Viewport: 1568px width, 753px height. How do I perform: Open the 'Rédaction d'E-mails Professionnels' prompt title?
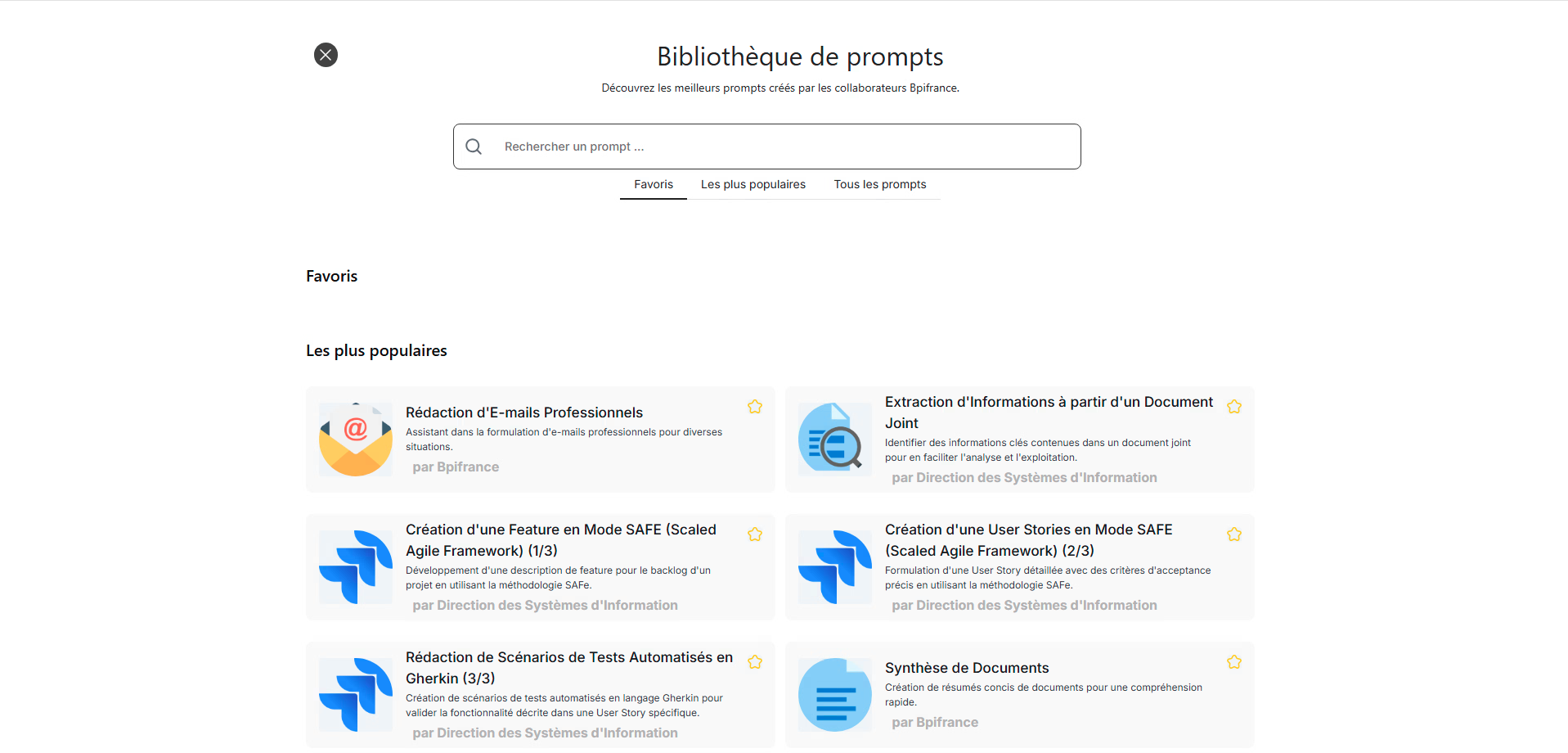[x=524, y=413]
